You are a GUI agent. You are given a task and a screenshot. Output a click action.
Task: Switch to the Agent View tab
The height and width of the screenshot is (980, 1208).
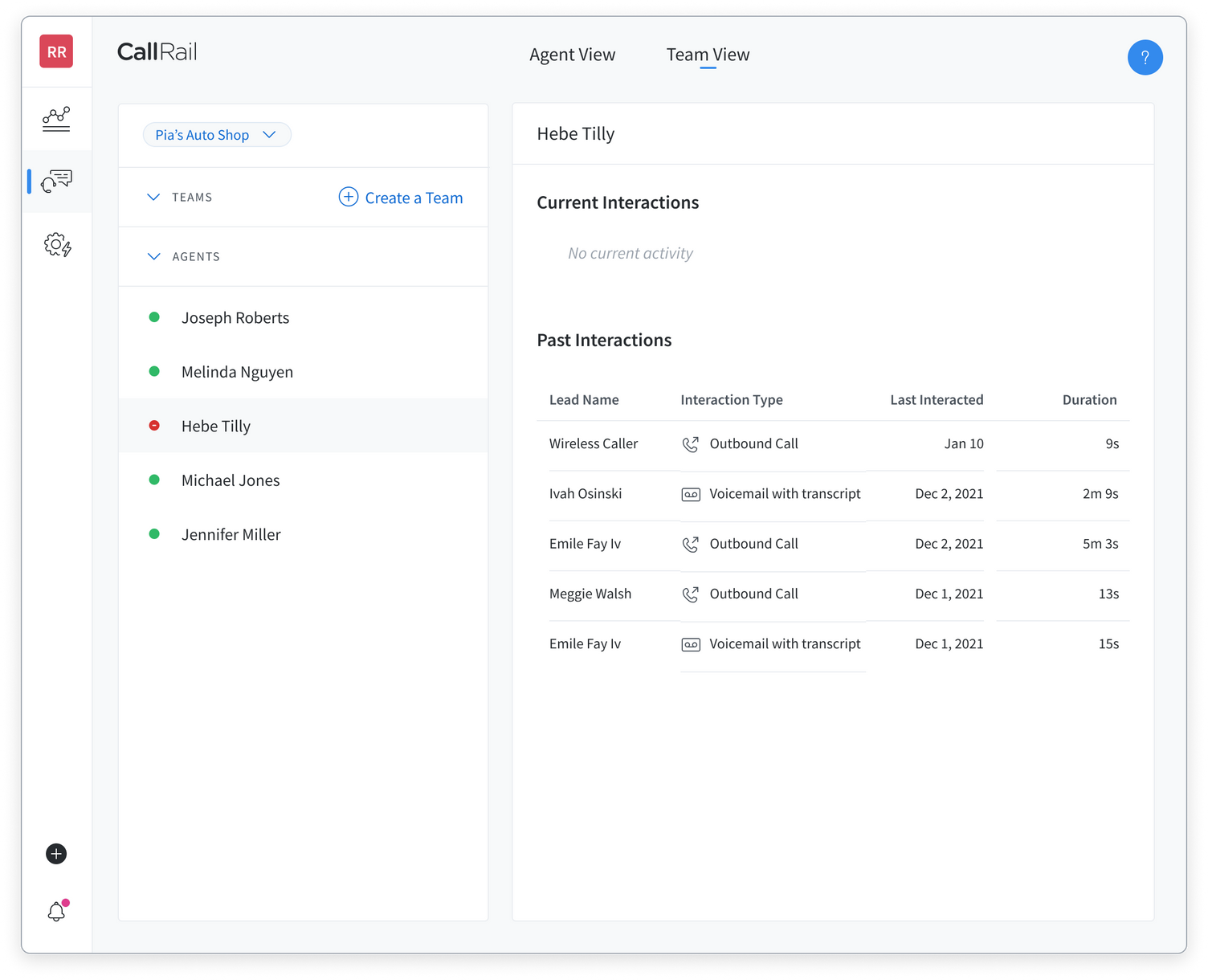(572, 55)
